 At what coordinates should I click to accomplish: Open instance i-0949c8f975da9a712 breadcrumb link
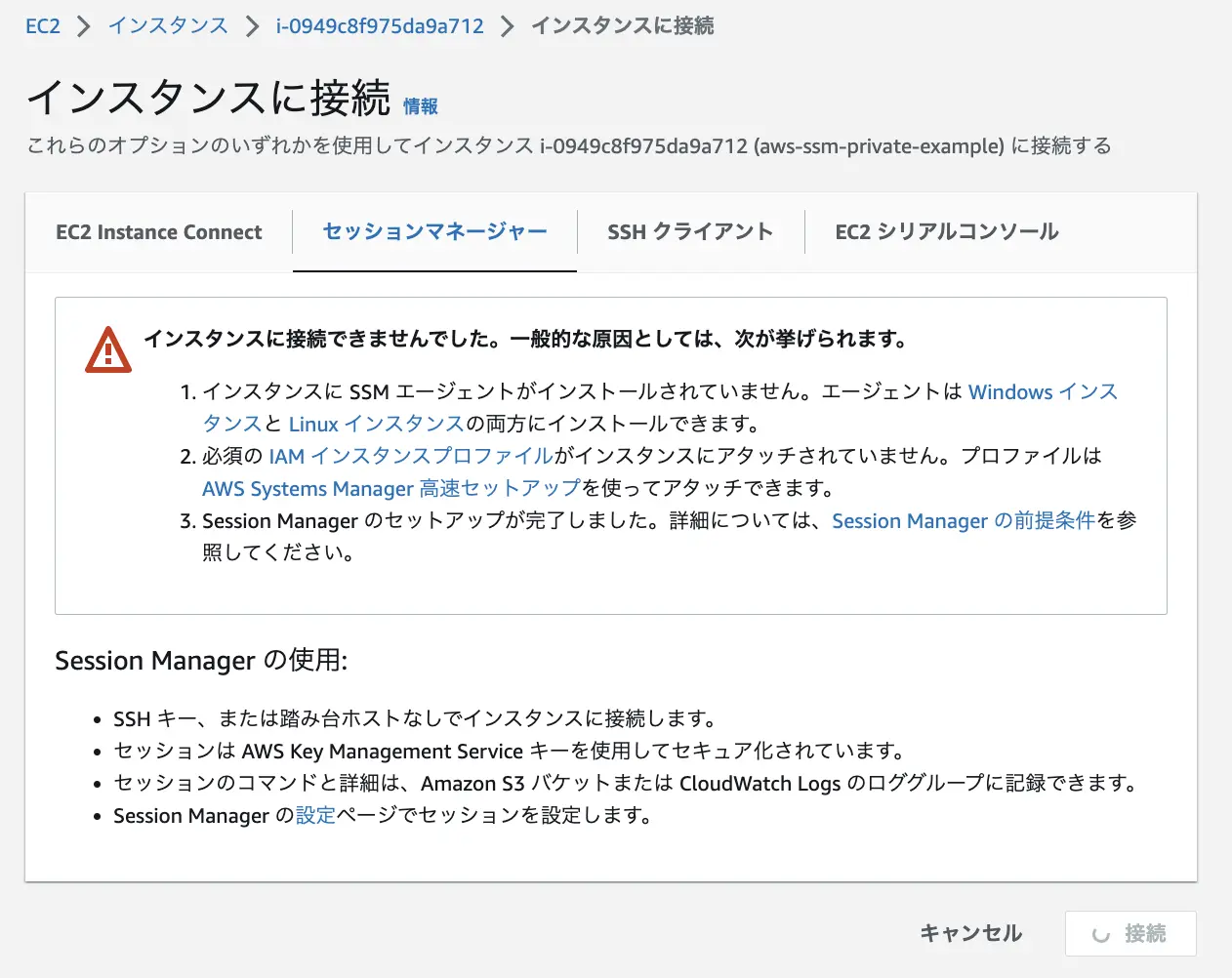tap(380, 26)
